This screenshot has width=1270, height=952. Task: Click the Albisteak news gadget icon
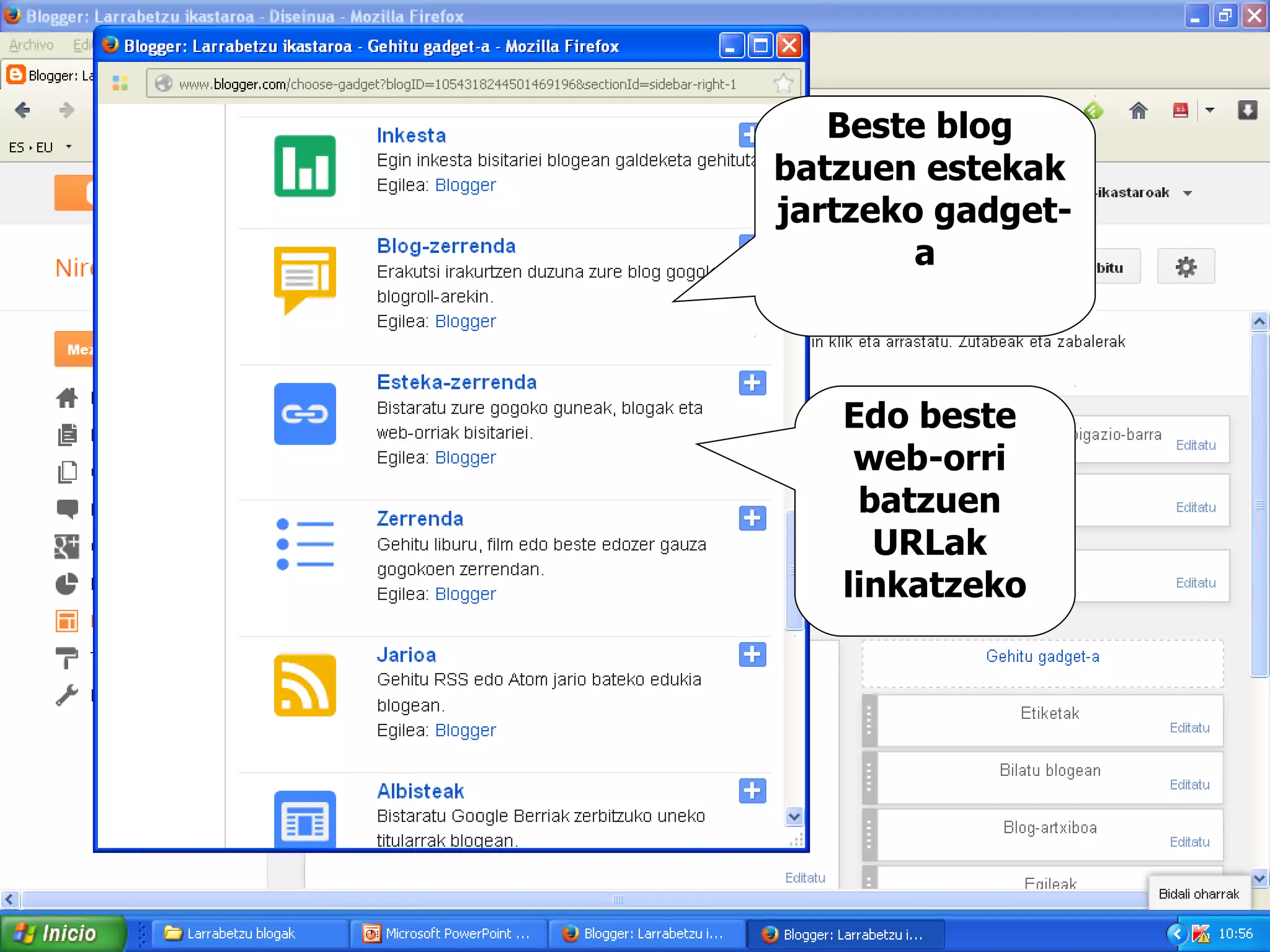pyautogui.click(x=304, y=818)
